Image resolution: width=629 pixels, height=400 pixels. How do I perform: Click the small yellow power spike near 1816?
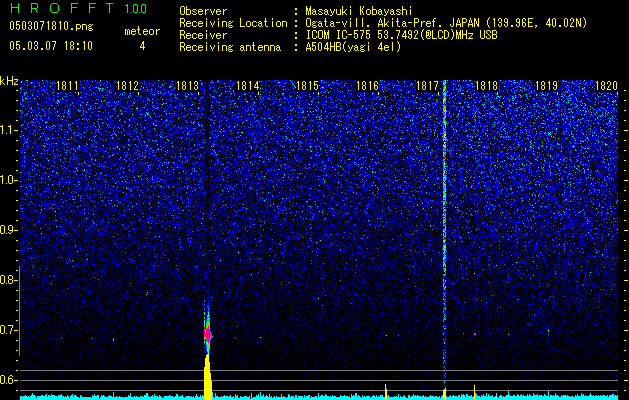tap(386, 392)
